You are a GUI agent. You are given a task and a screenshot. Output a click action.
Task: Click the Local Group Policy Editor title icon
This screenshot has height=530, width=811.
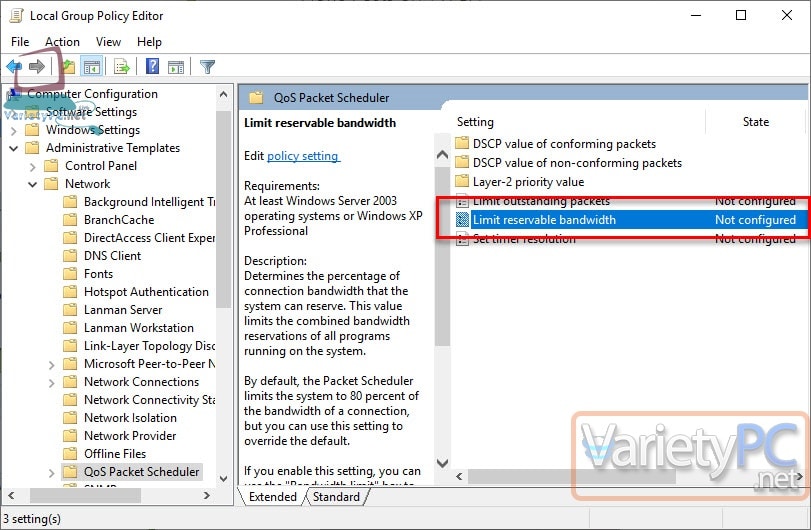tap(17, 16)
